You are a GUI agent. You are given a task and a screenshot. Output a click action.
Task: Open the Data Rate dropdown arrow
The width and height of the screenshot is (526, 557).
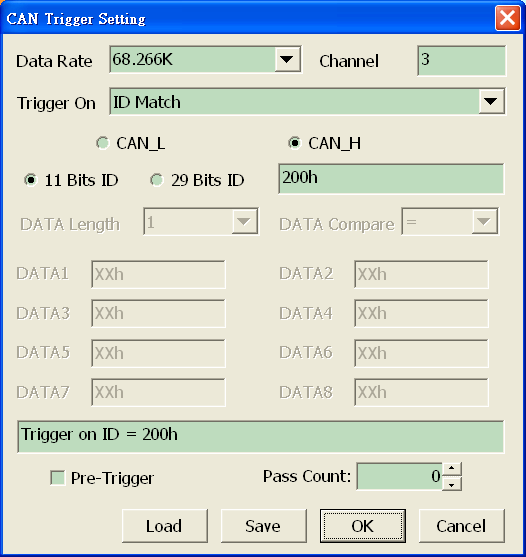pos(287,59)
